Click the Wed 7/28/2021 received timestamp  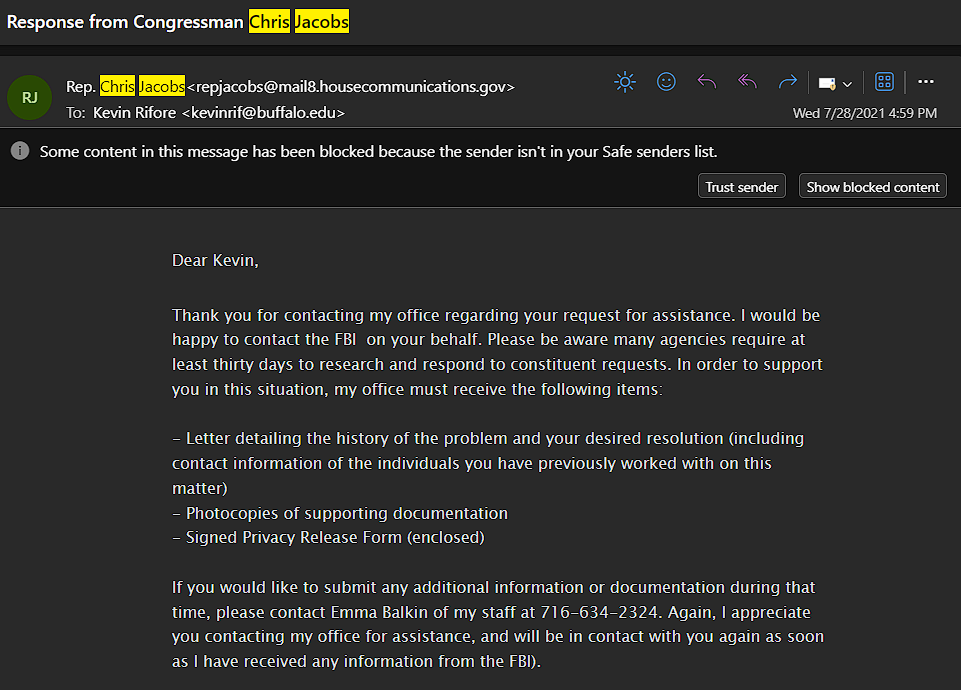tap(864, 113)
